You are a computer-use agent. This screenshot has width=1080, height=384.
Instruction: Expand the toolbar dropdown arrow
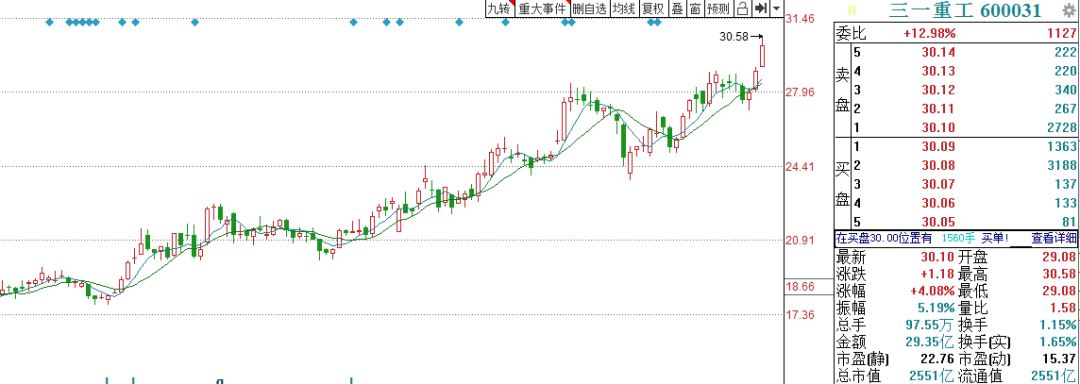pyautogui.click(x=777, y=8)
